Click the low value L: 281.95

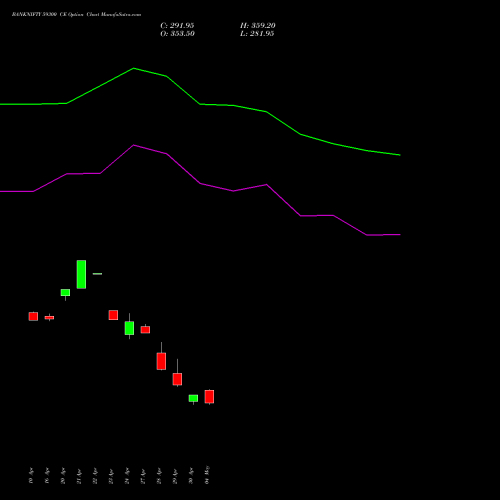click(x=257, y=34)
